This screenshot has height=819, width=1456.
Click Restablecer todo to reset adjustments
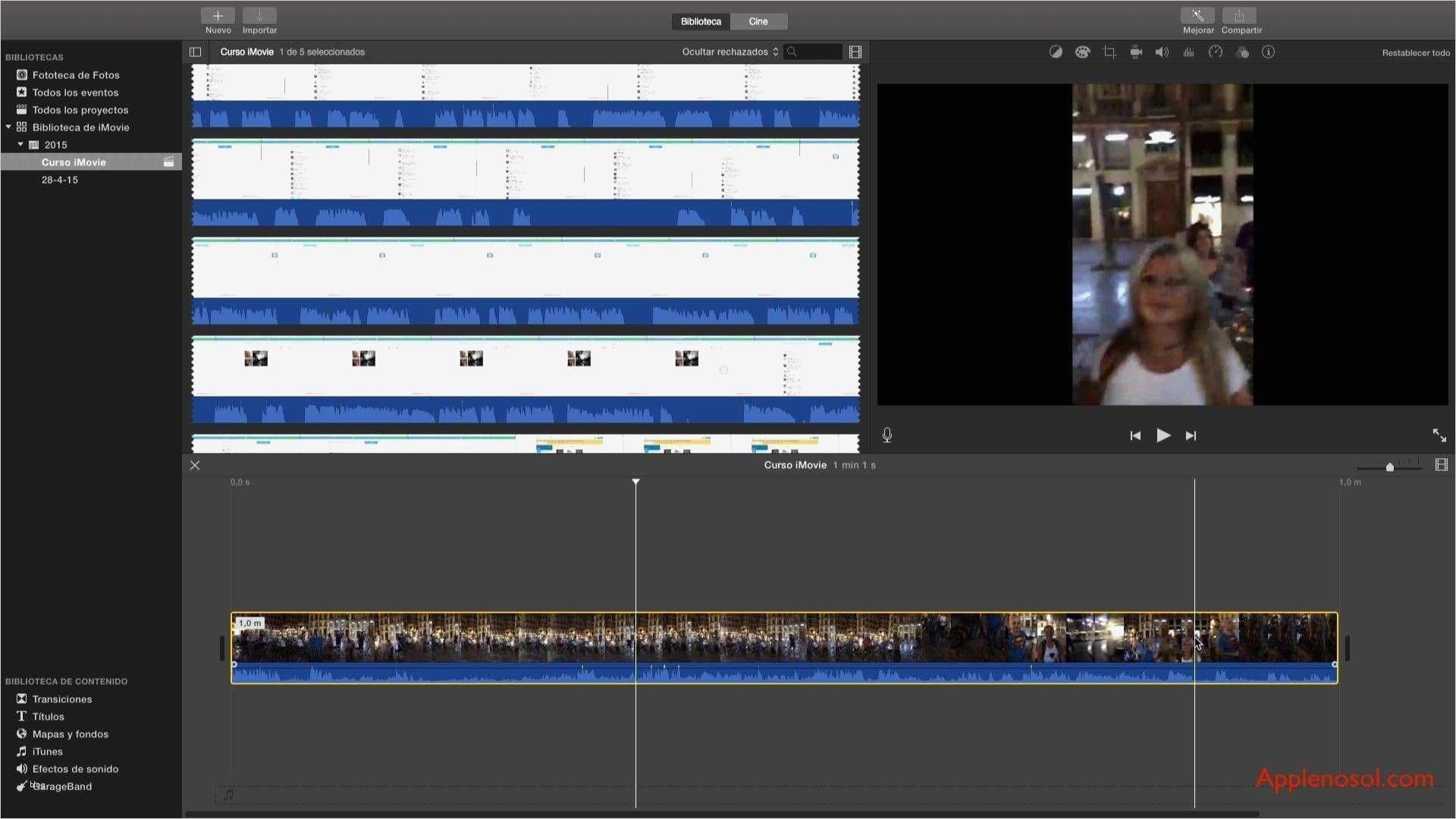(1417, 52)
